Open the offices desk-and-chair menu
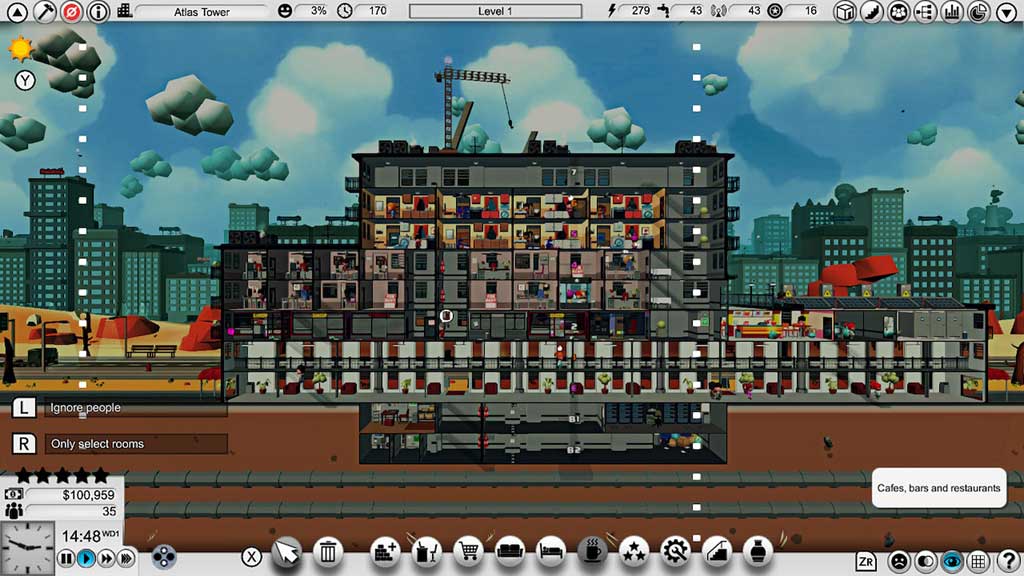 point(426,552)
